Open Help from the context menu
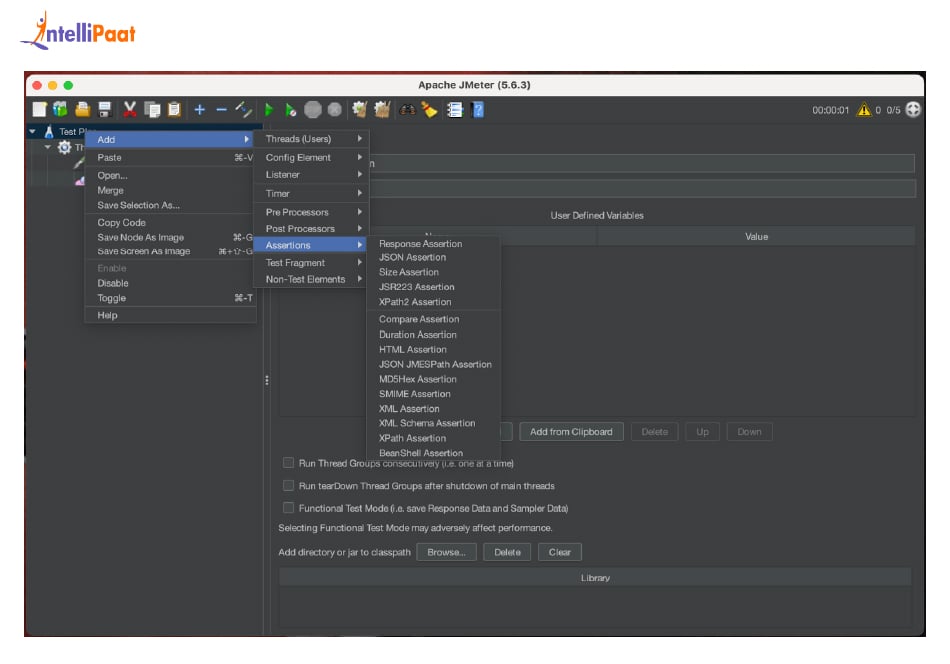Viewport: 950px width, 664px height. pyautogui.click(x=170, y=315)
